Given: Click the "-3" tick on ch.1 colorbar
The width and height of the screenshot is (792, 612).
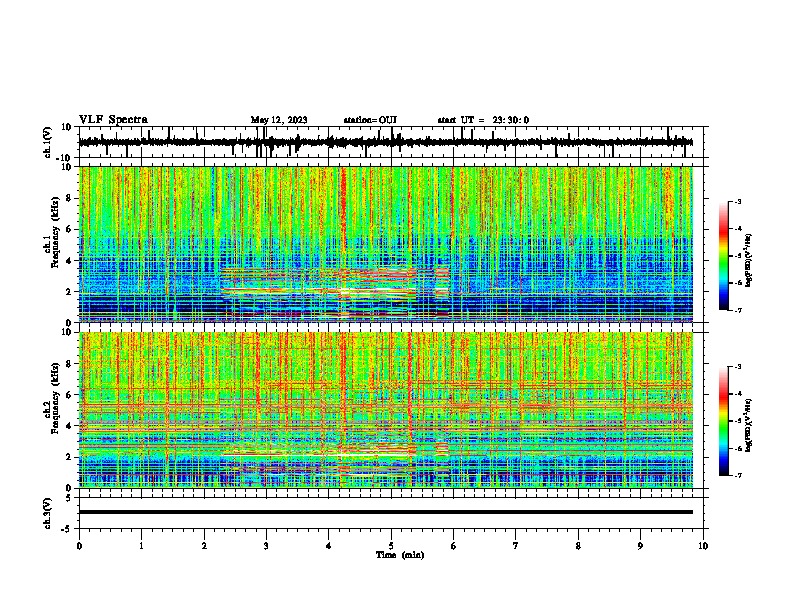Looking at the screenshot, I should pos(737,201).
